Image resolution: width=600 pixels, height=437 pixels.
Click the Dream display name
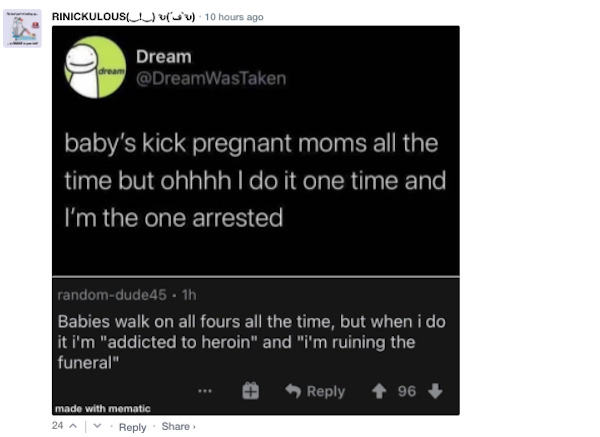(x=171, y=57)
